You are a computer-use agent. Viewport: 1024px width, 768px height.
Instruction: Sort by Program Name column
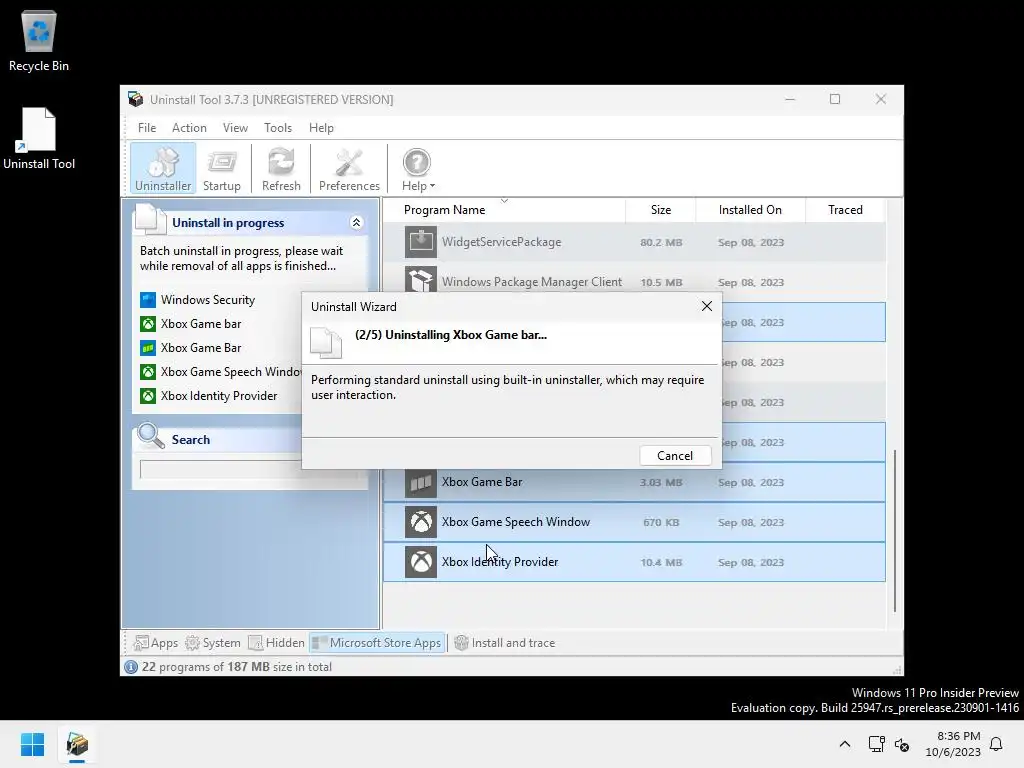pyautogui.click(x=504, y=210)
